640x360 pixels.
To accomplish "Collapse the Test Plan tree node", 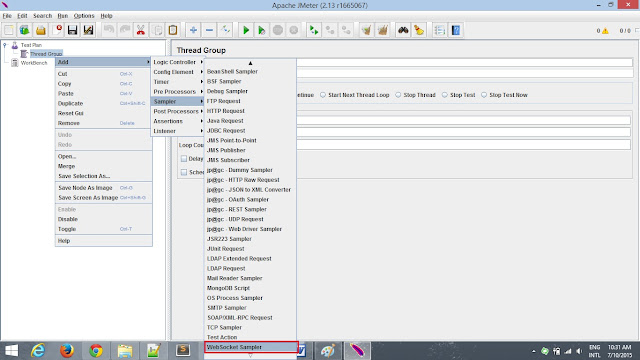I will coord(5,45).
